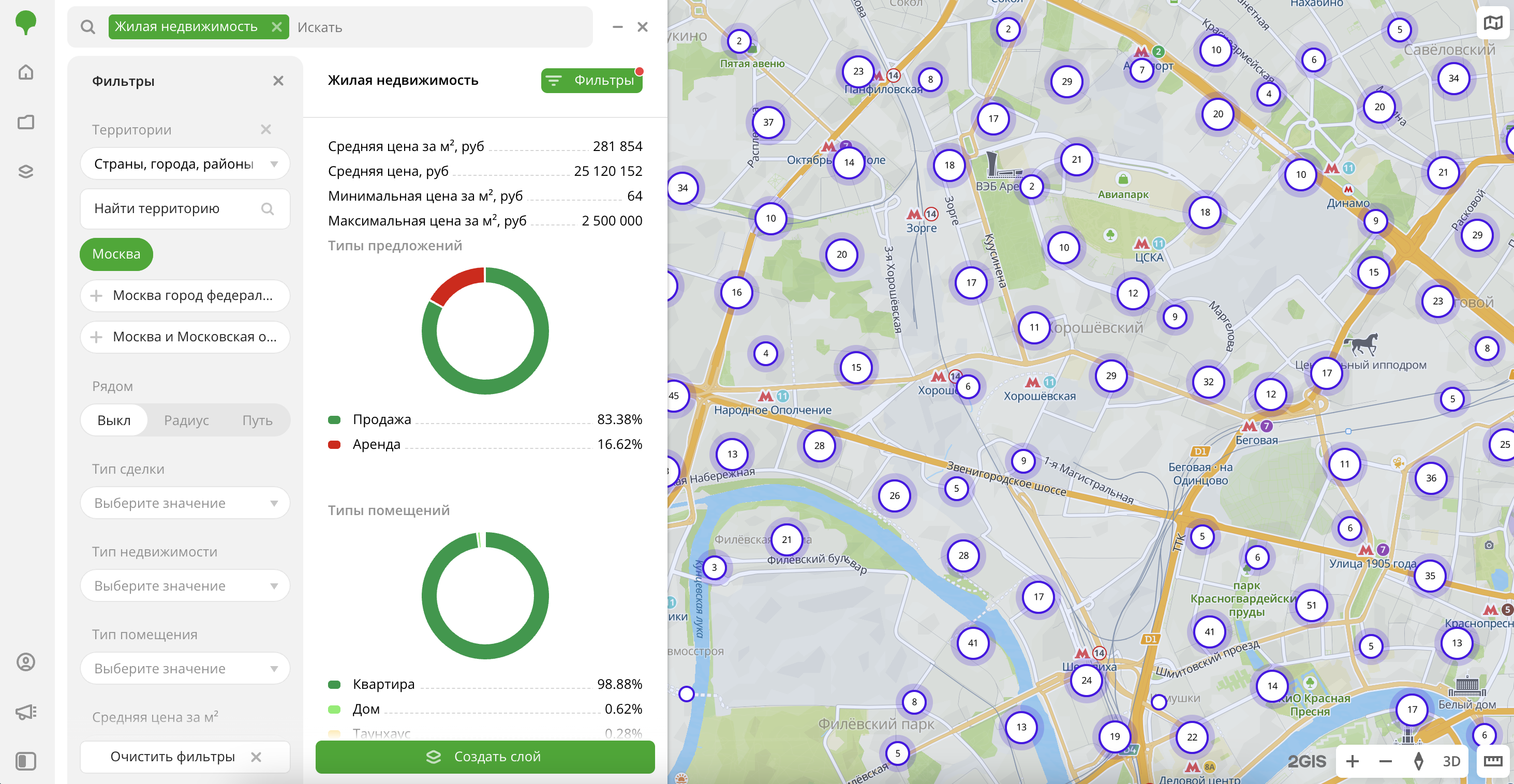Viewport: 1514px width, 784px height.
Task: Focus the Искать search field
Action: point(441,27)
